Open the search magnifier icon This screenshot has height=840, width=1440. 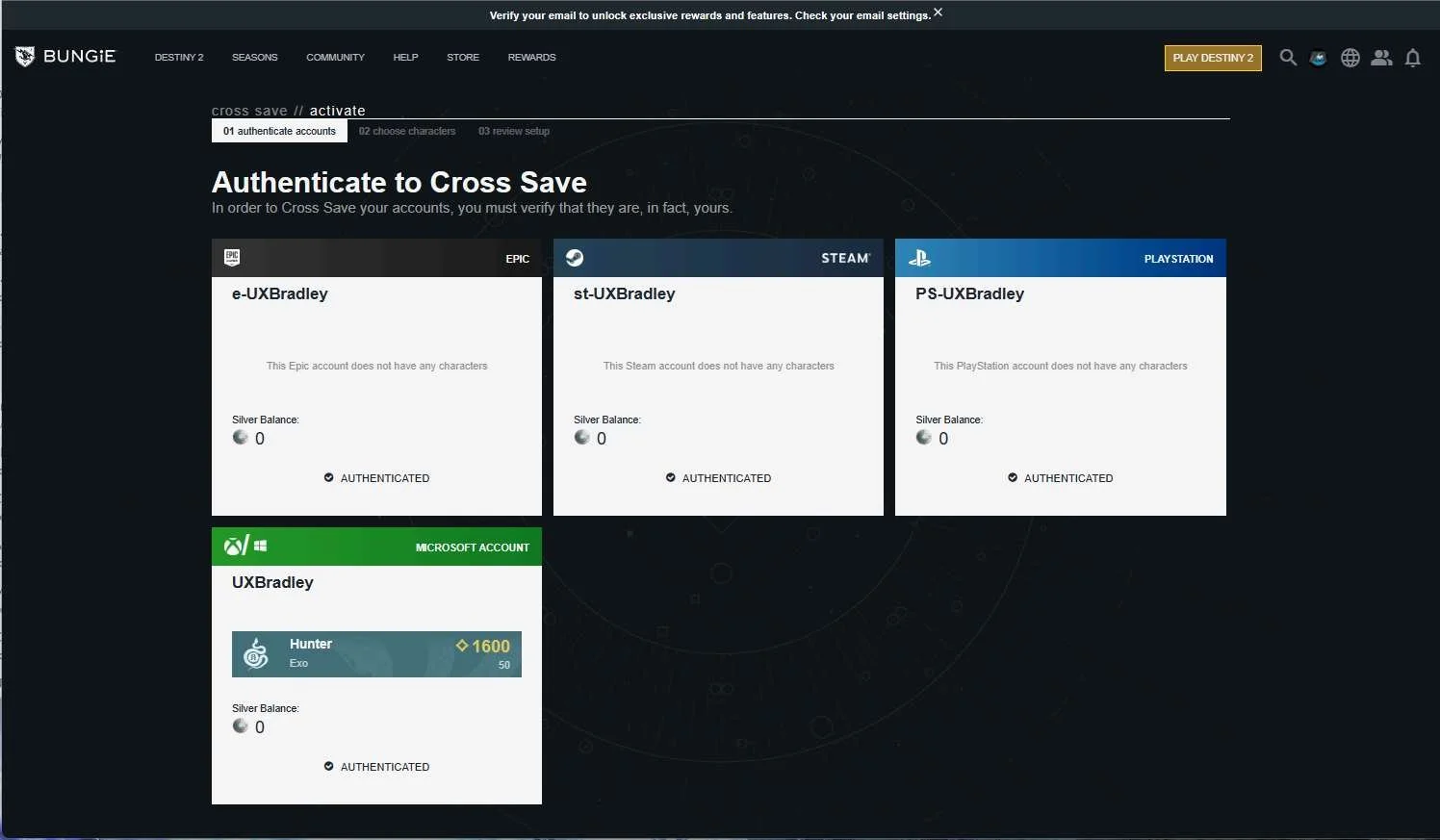click(1288, 58)
